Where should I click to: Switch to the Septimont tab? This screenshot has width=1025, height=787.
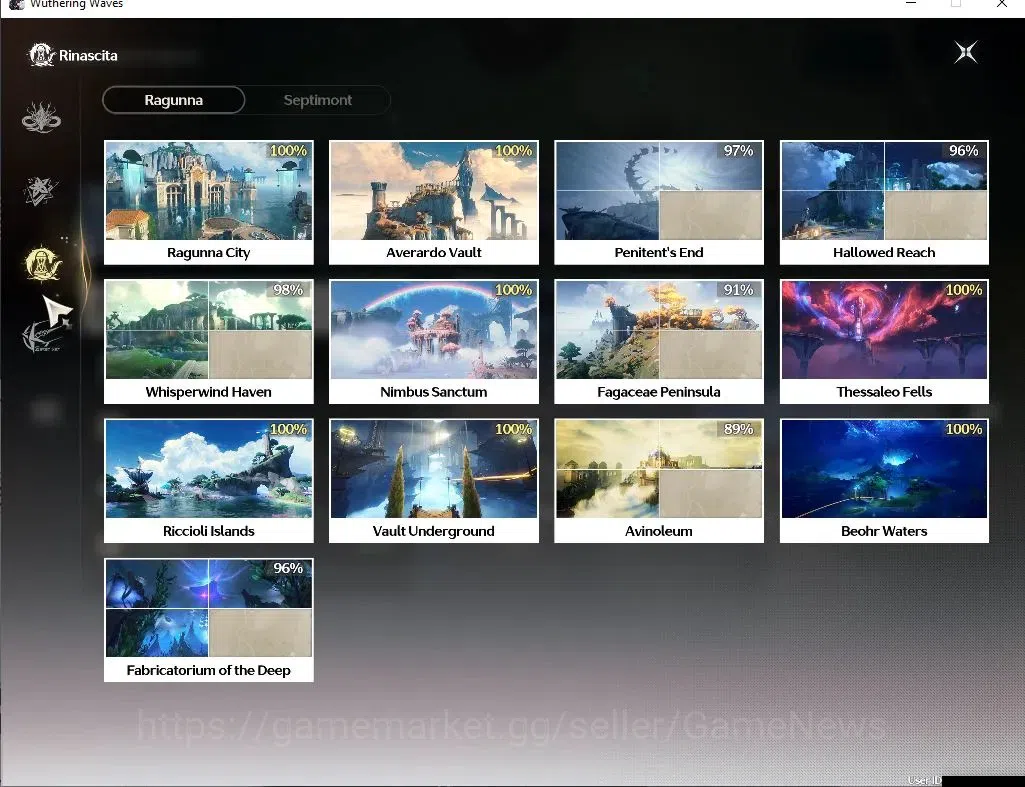318,100
